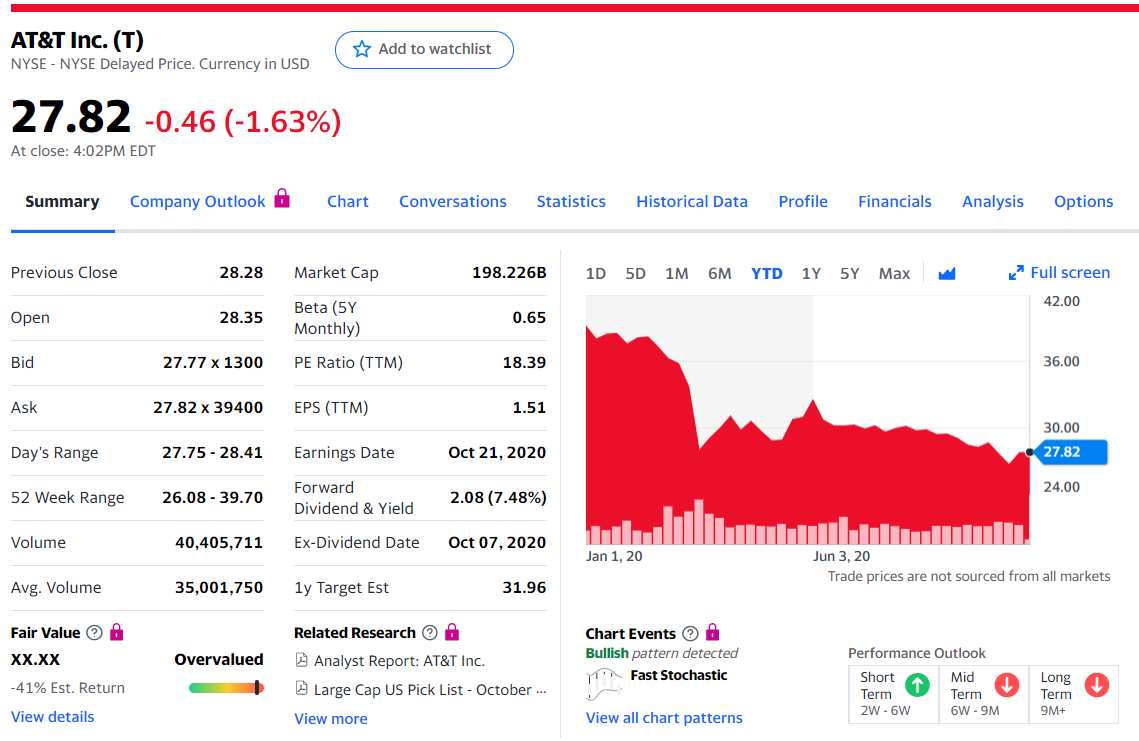Image resolution: width=1139 pixels, height=741 pixels.
Task: Click the Ex-Dividend Date value Oct 07, 2020
Action: click(x=497, y=543)
